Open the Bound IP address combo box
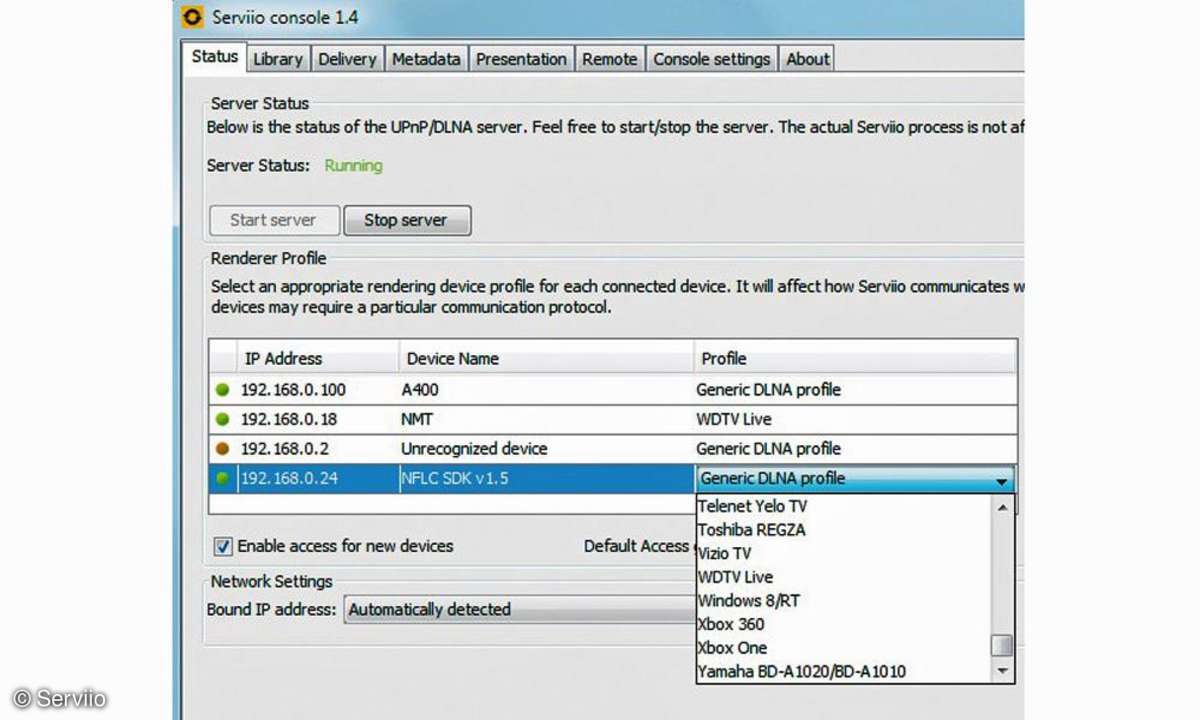The height and width of the screenshot is (720, 1200). click(x=520, y=610)
